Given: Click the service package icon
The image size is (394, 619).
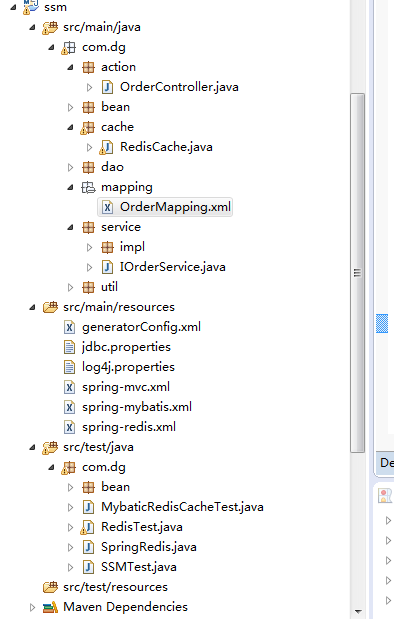Looking at the screenshot, I should click(x=88, y=227).
